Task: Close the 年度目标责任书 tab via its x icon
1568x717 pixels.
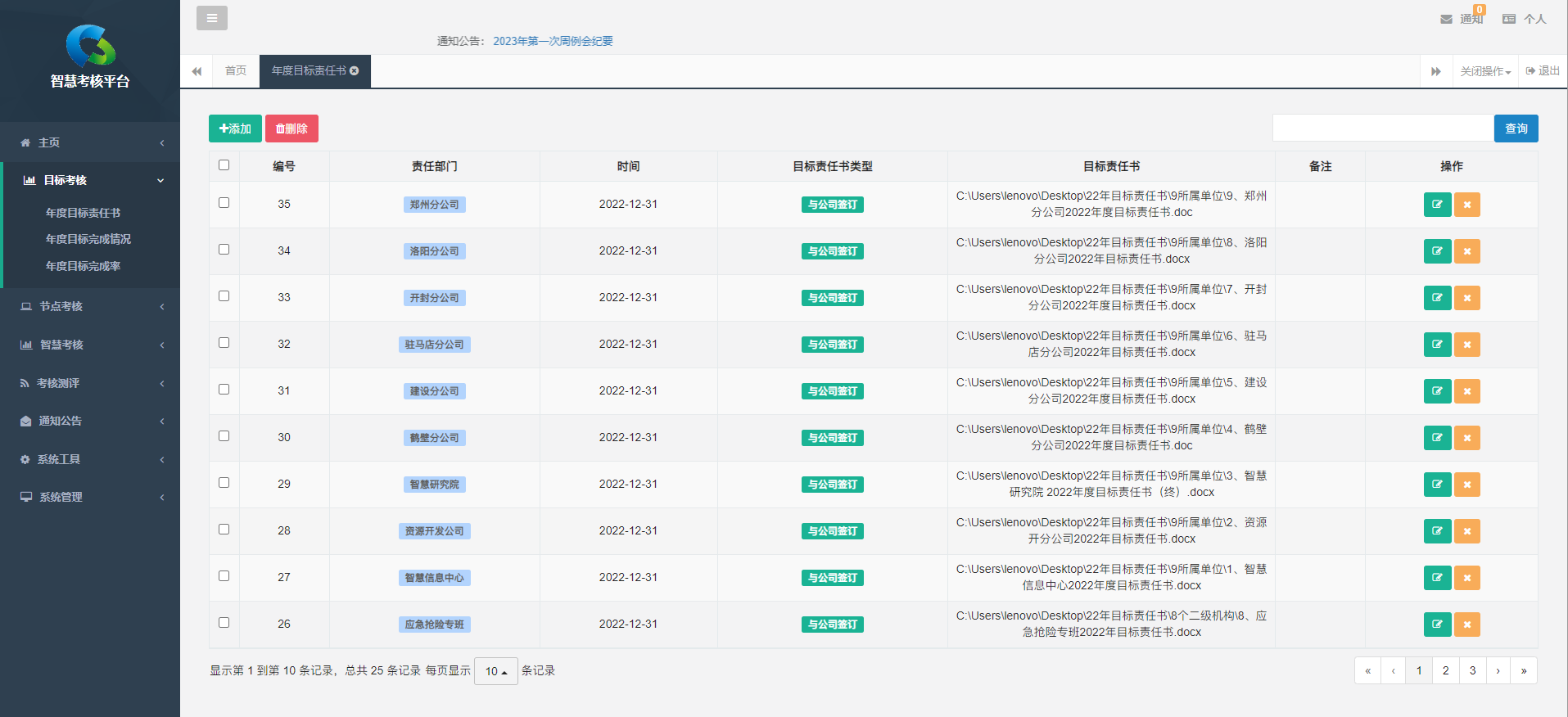Action: pyautogui.click(x=355, y=71)
